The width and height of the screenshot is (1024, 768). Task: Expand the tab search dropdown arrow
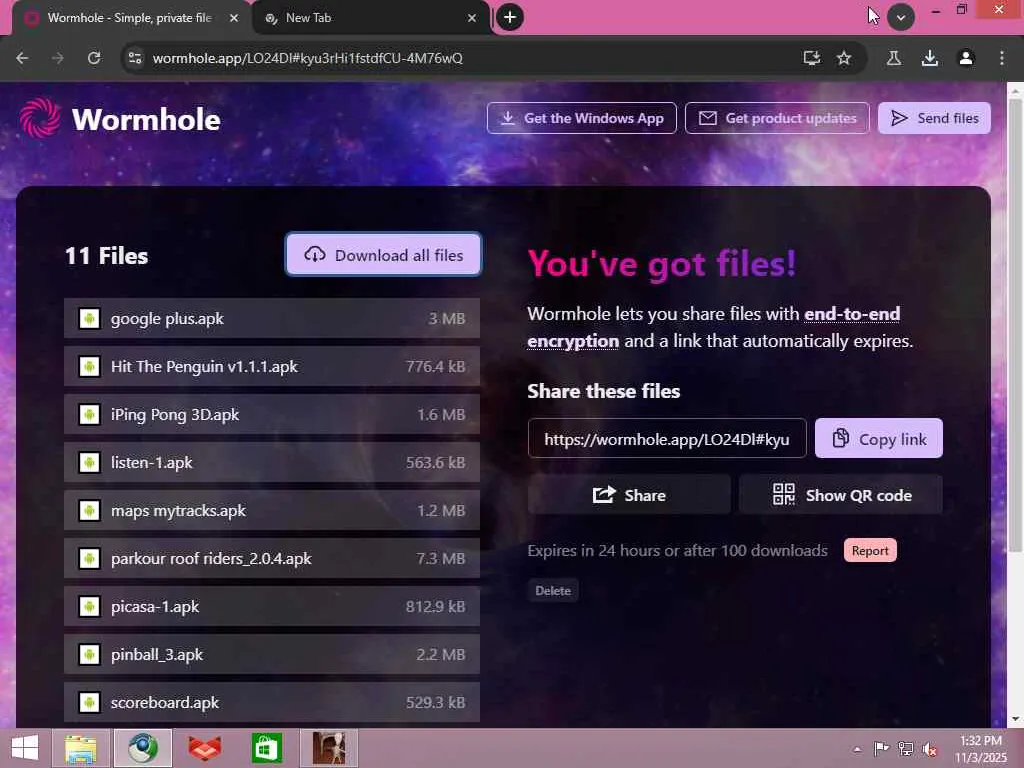901,18
